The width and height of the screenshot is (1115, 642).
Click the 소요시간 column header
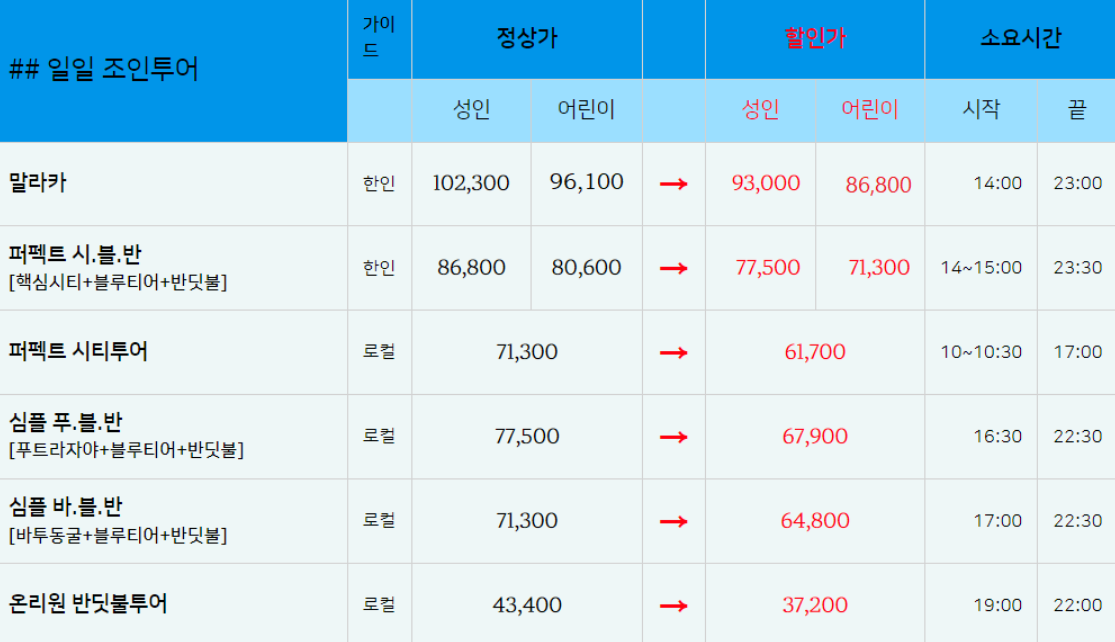1020,39
